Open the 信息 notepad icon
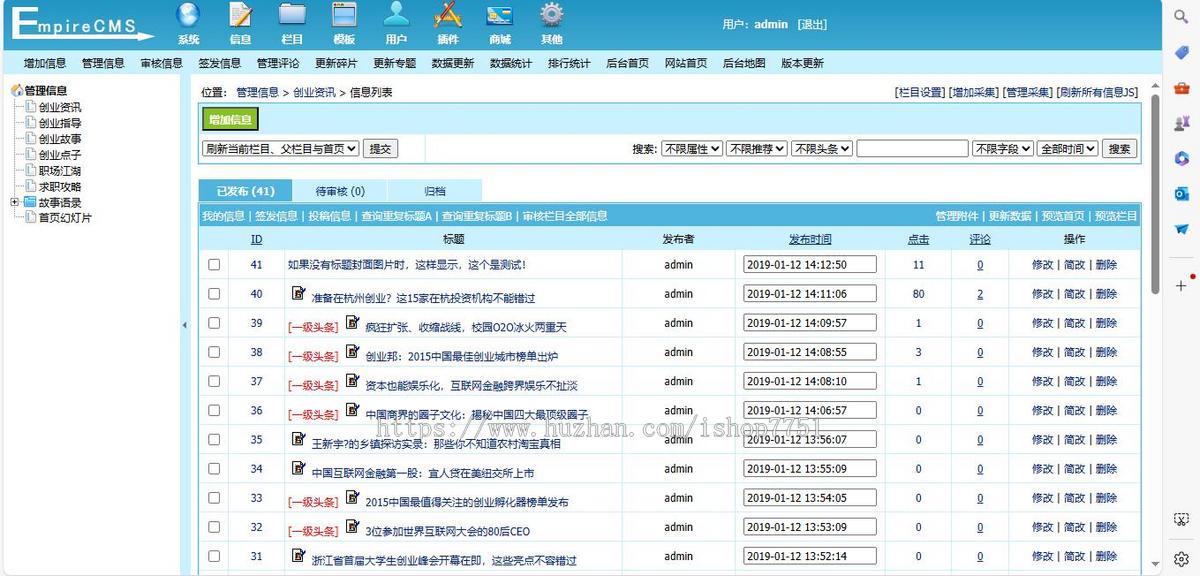 click(x=240, y=15)
